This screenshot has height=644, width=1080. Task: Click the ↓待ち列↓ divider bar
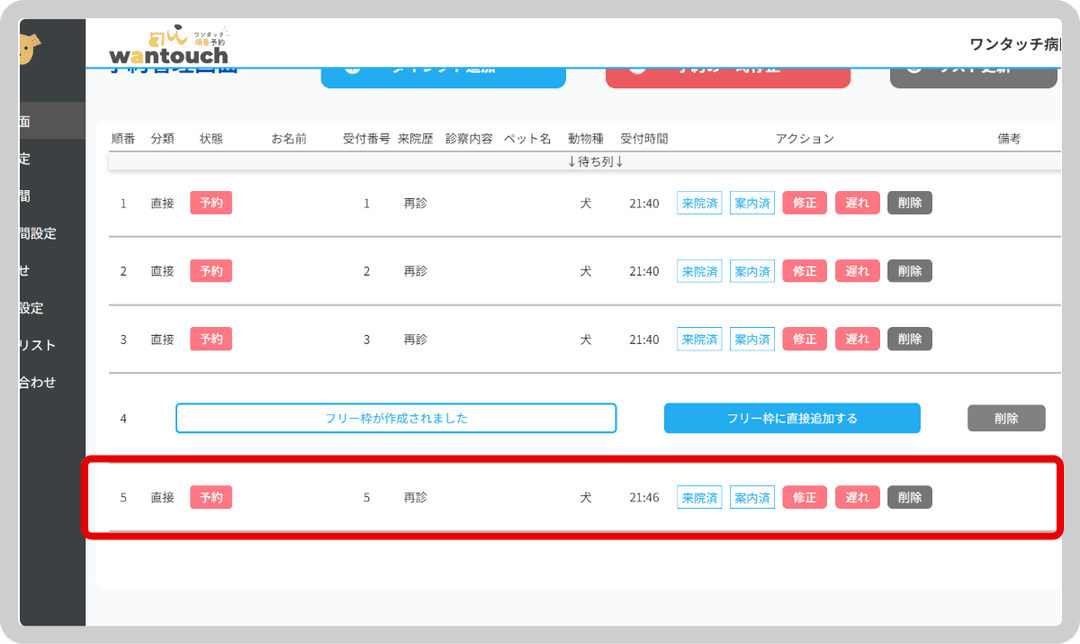click(x=595, y=161)
